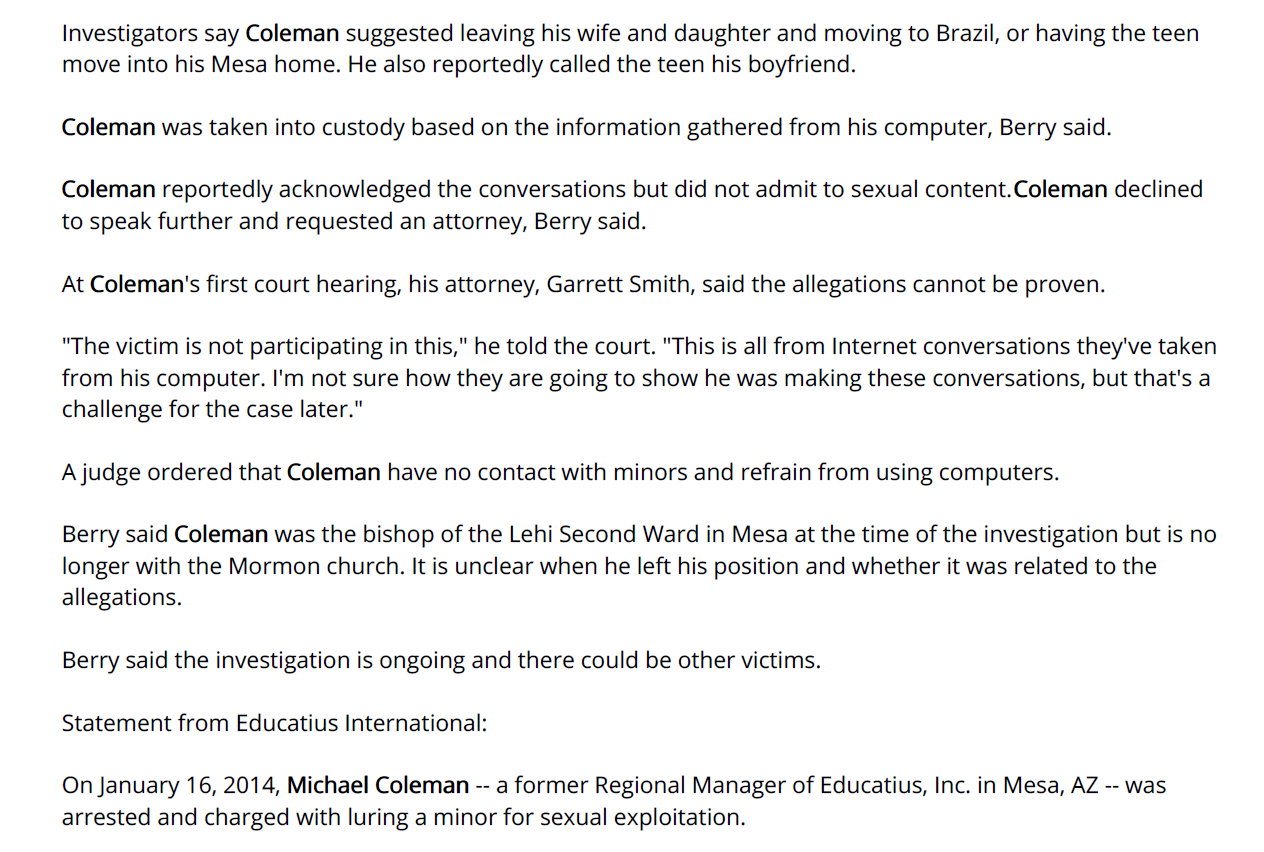Click the 'Statement from Educatius International:' line
Viewport: 1264px width, 852px height.
coord(275,723)
